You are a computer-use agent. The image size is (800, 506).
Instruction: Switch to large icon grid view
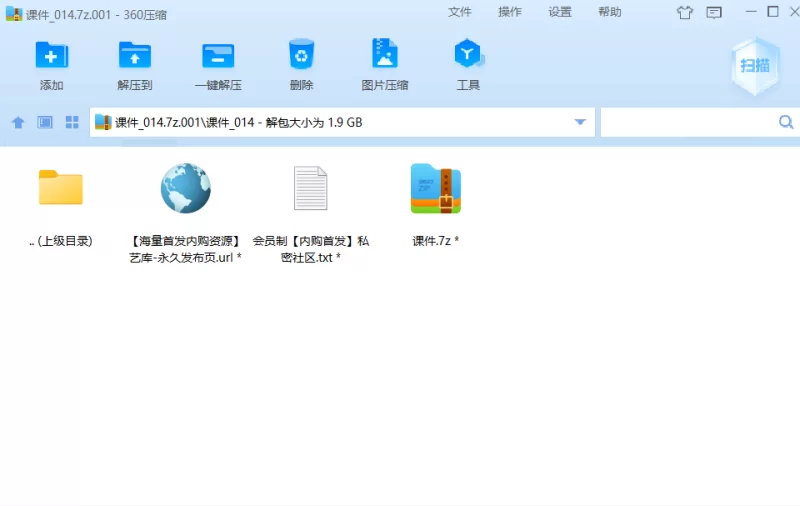point(72,122)
